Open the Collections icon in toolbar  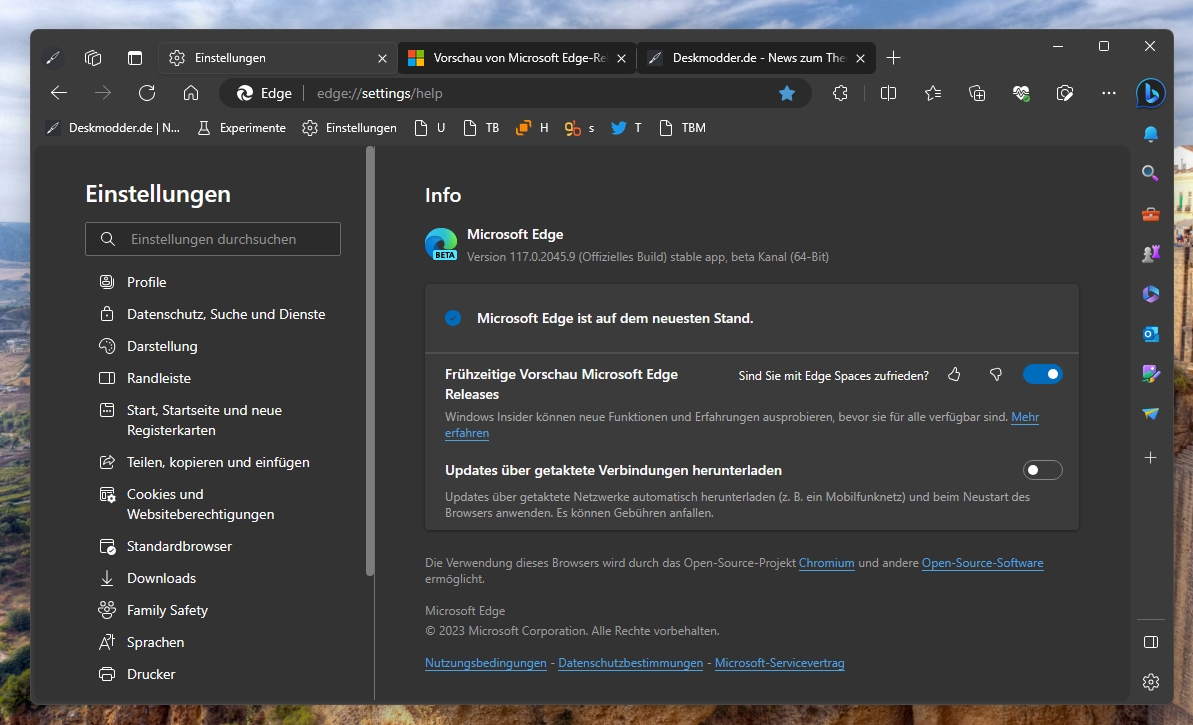tap(977, 93)
